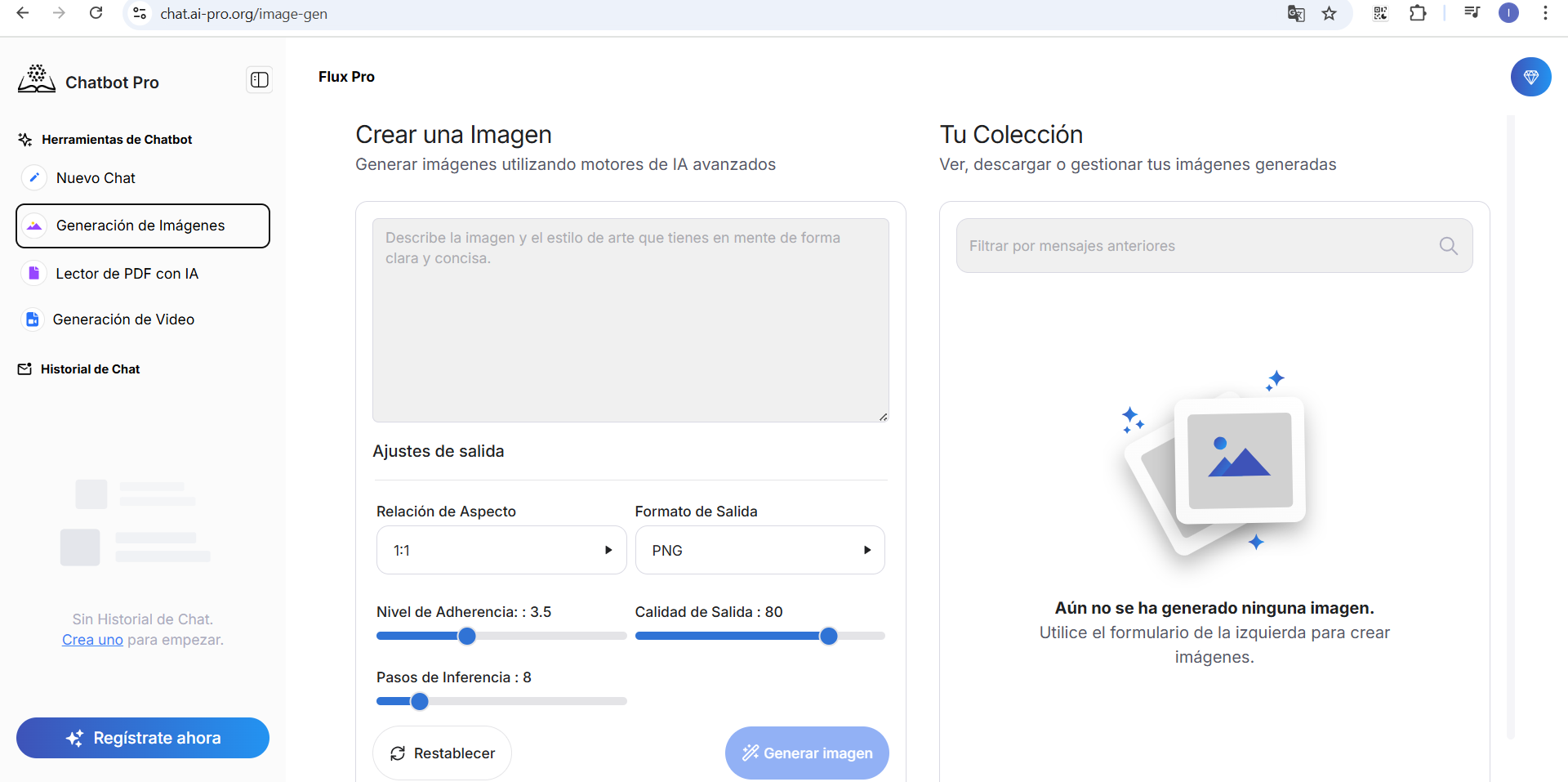Open the browser three-dot menu
The width and height of the screenshot is (1568, 782).
pos(1545,13)
